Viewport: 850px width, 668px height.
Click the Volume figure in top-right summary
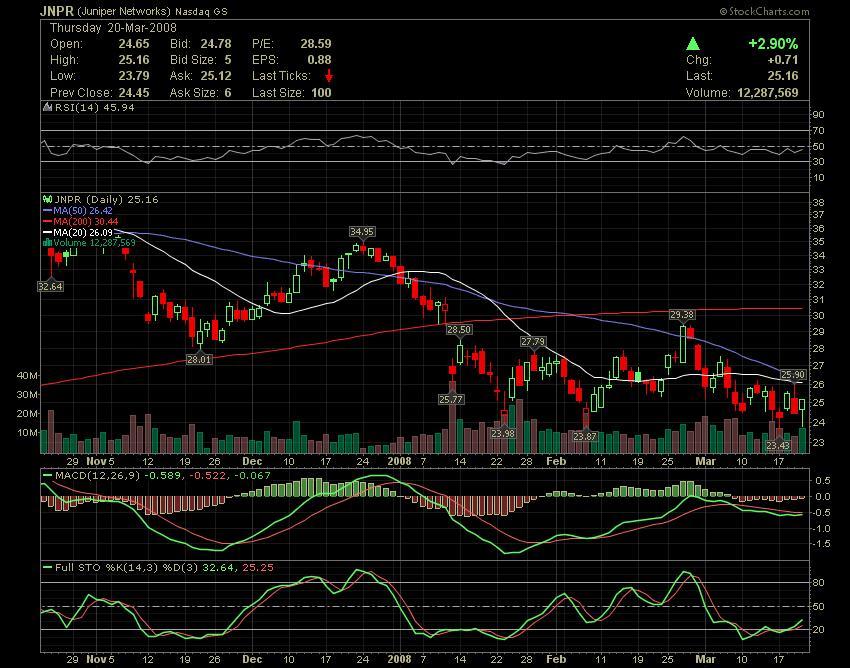coord(768,93)
